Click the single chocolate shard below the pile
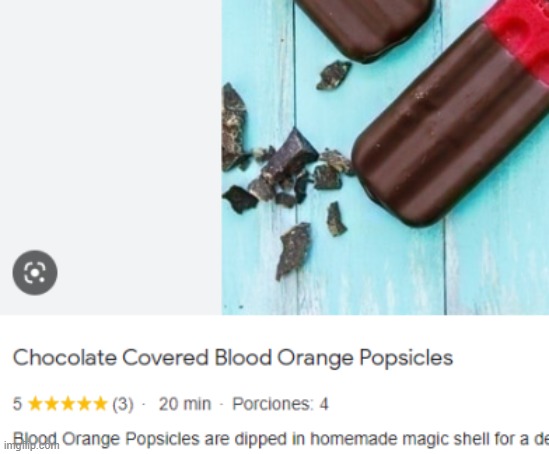 294,250
